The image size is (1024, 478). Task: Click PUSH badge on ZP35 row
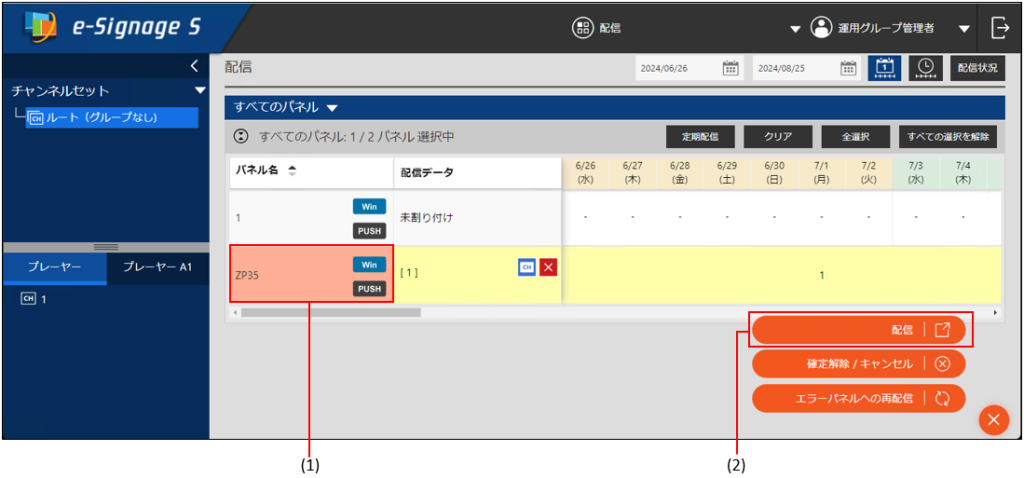(x=370, y=288)
